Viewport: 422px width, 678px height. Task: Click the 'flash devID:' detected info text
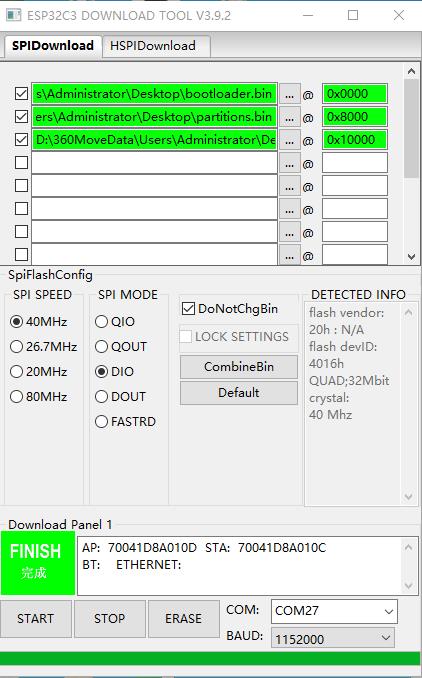pyautogui.click(x=343, y=347)
